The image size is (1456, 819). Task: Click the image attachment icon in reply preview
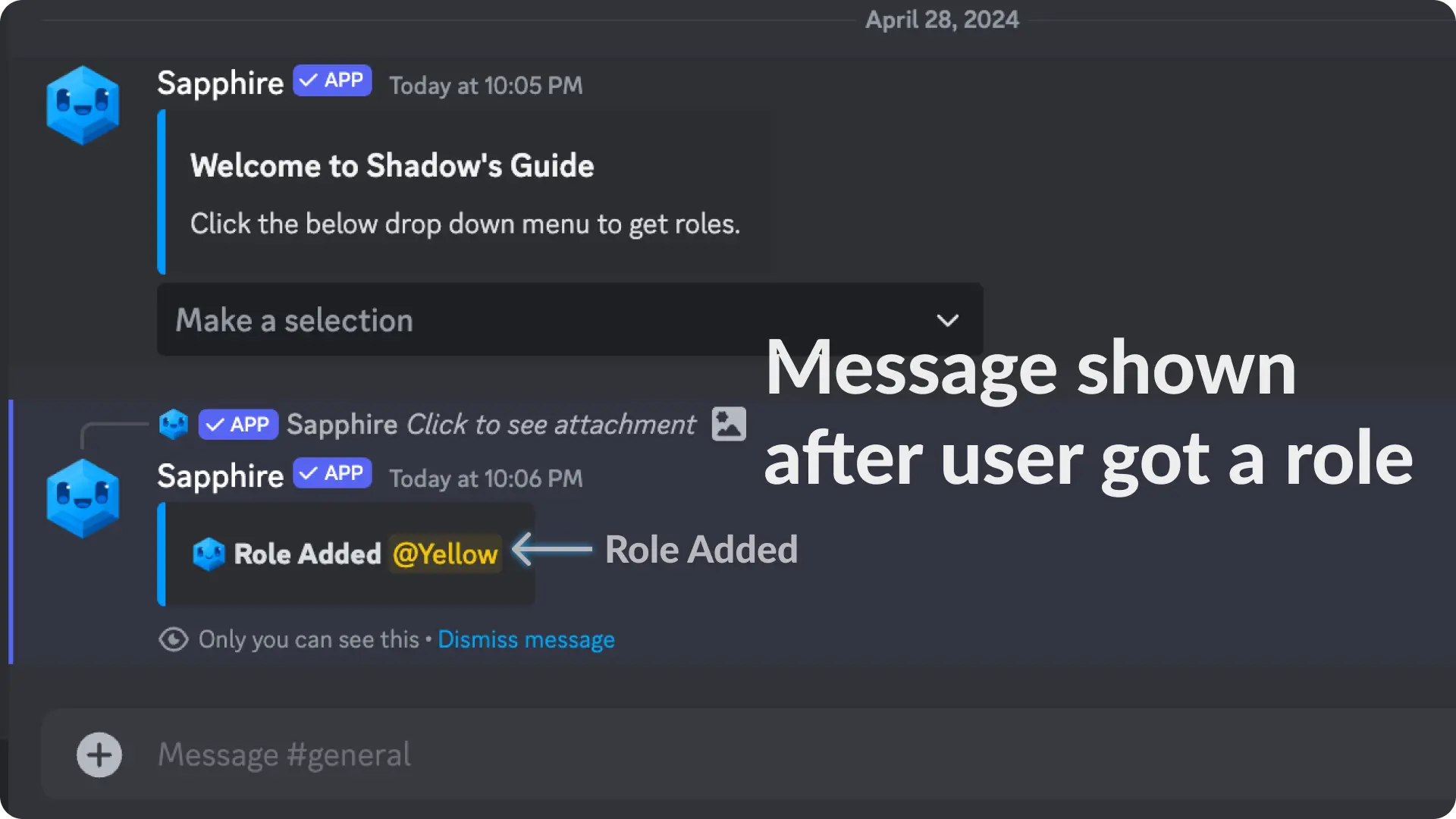click(729, 424)
